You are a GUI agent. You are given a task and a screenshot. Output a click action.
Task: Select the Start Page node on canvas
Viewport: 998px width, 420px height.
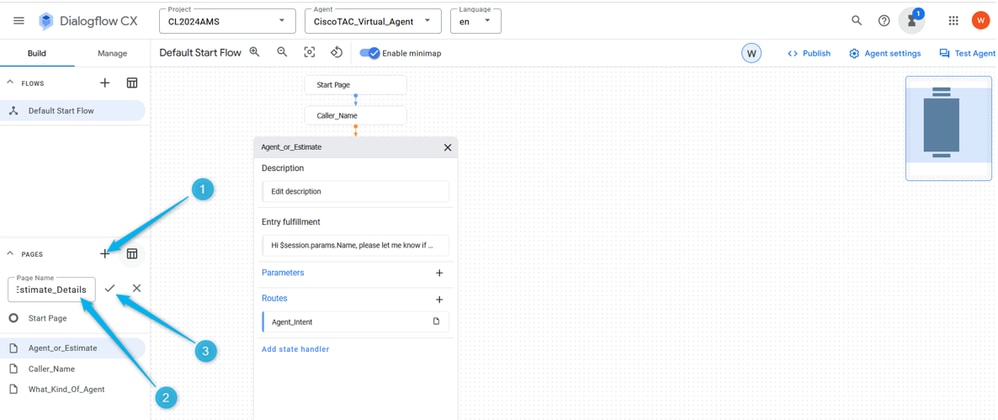[x=355, y=85]
